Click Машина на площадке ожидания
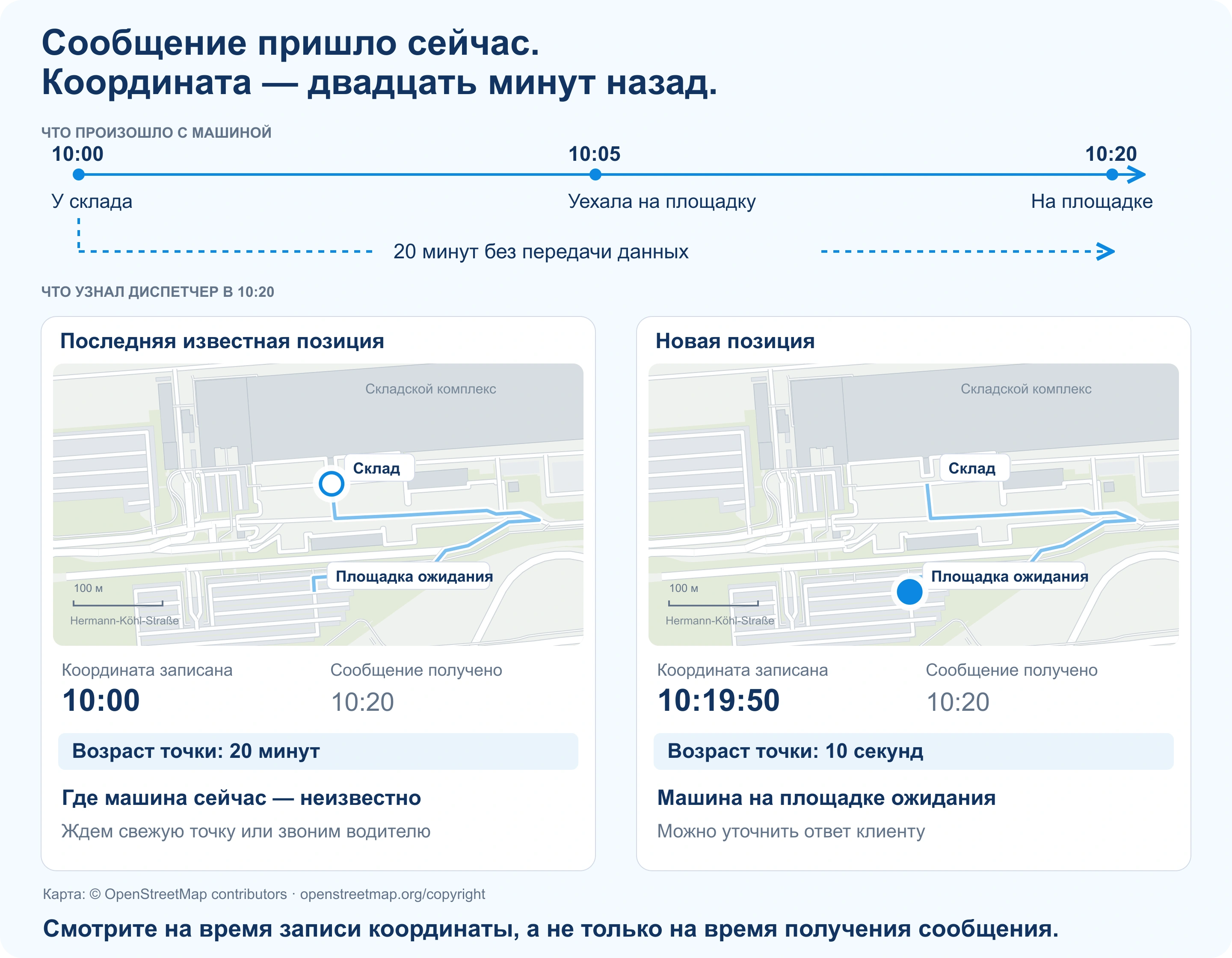This screenshot has height=958, width=1232. tap(826, 798)
